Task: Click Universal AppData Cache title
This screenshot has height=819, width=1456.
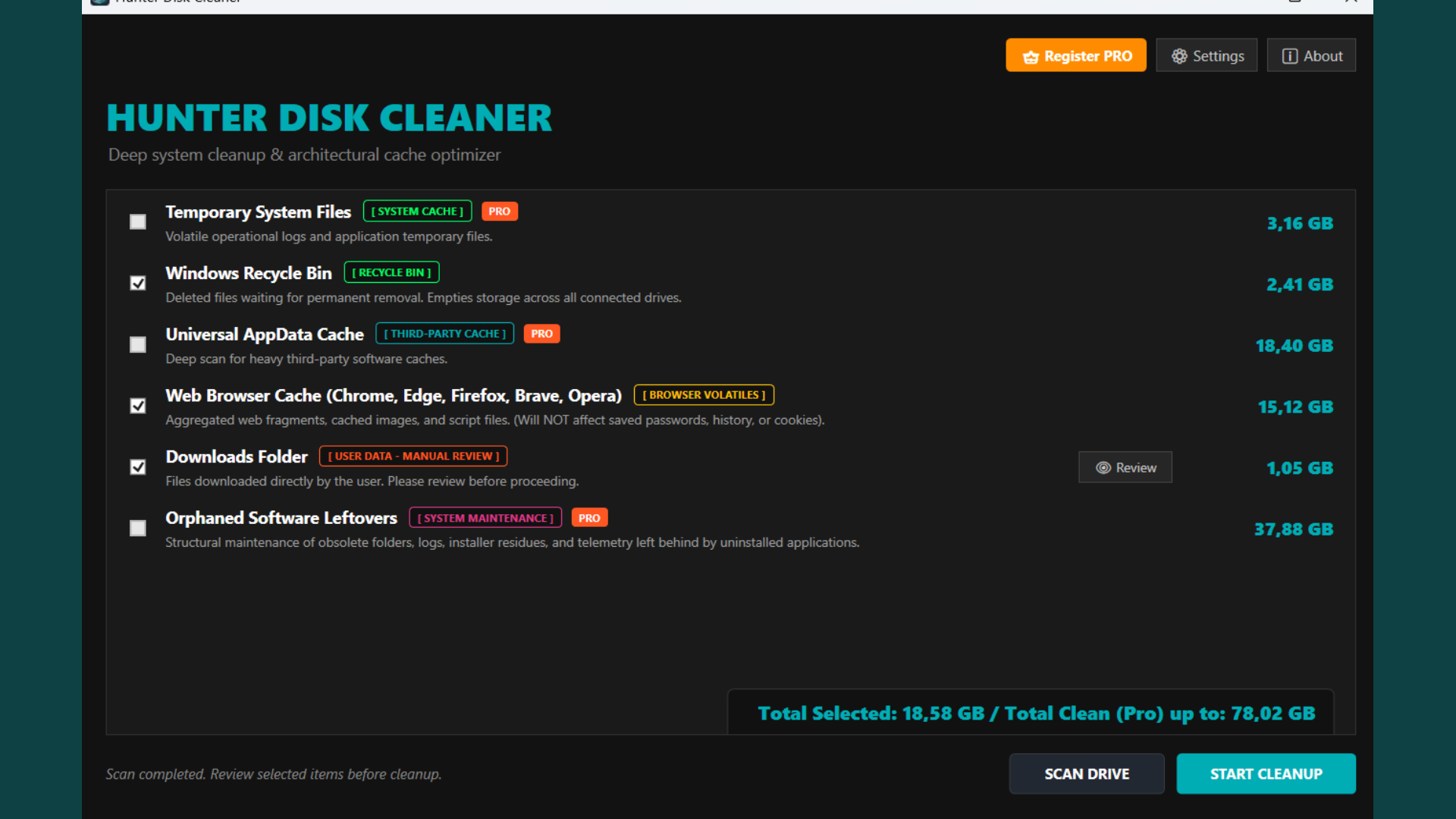Action: [x=265, y=334]
